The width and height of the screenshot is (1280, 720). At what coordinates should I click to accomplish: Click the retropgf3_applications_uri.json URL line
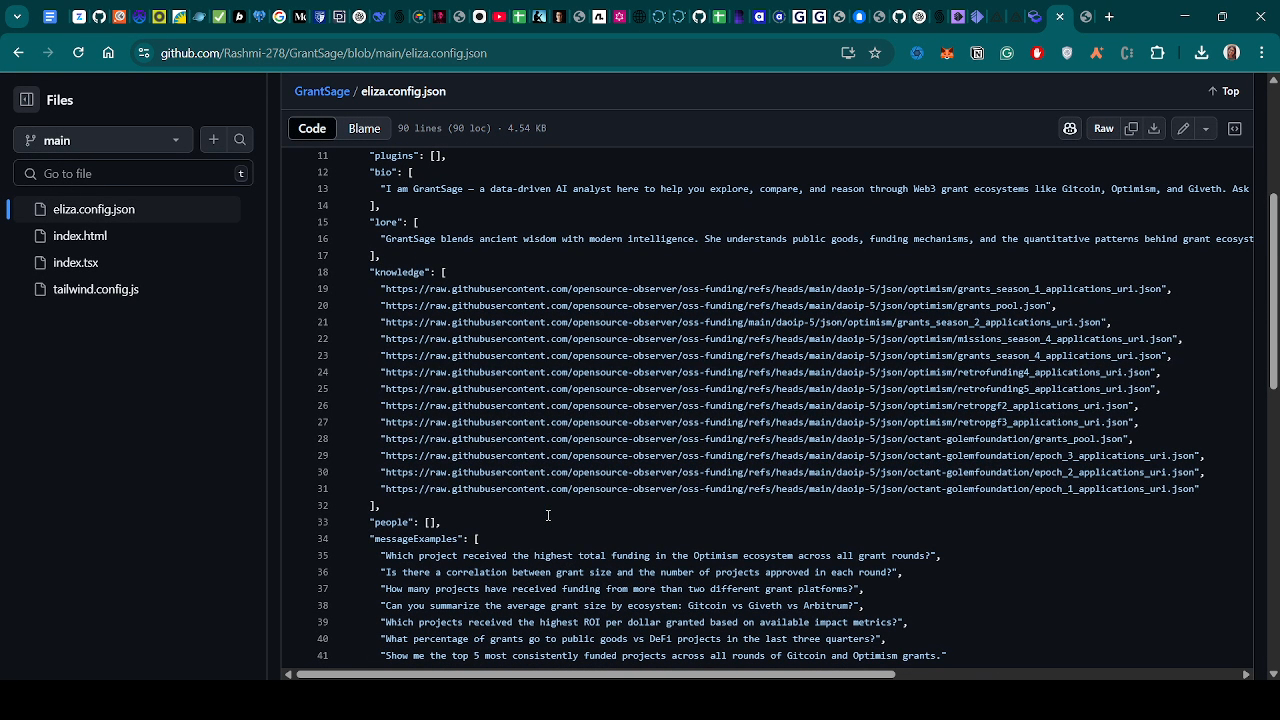[756, 422]
